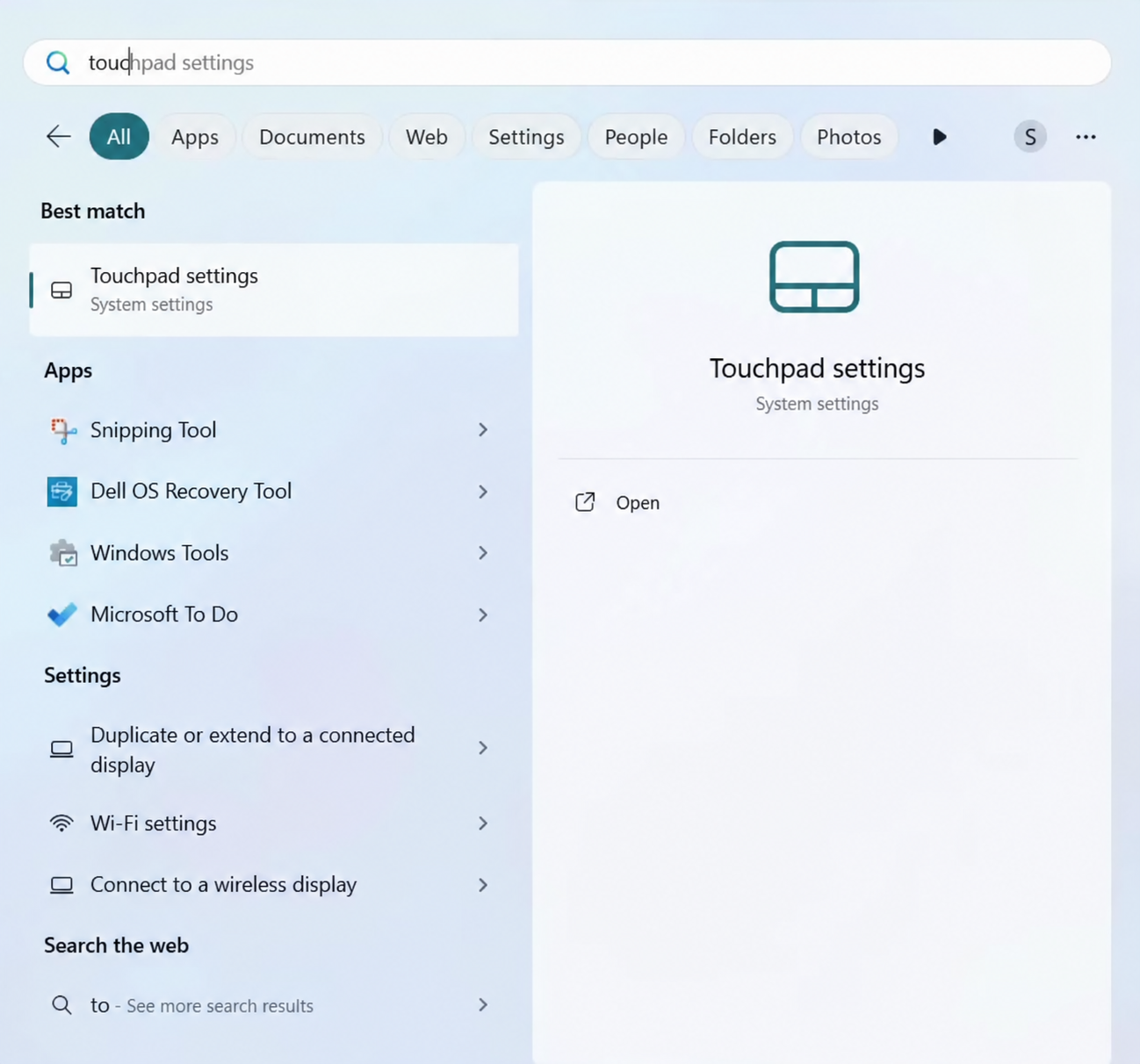Viewport: 1140px width, 1064px height.
Task: Click the Windows Tools app icon
Action: pos(62,553)
